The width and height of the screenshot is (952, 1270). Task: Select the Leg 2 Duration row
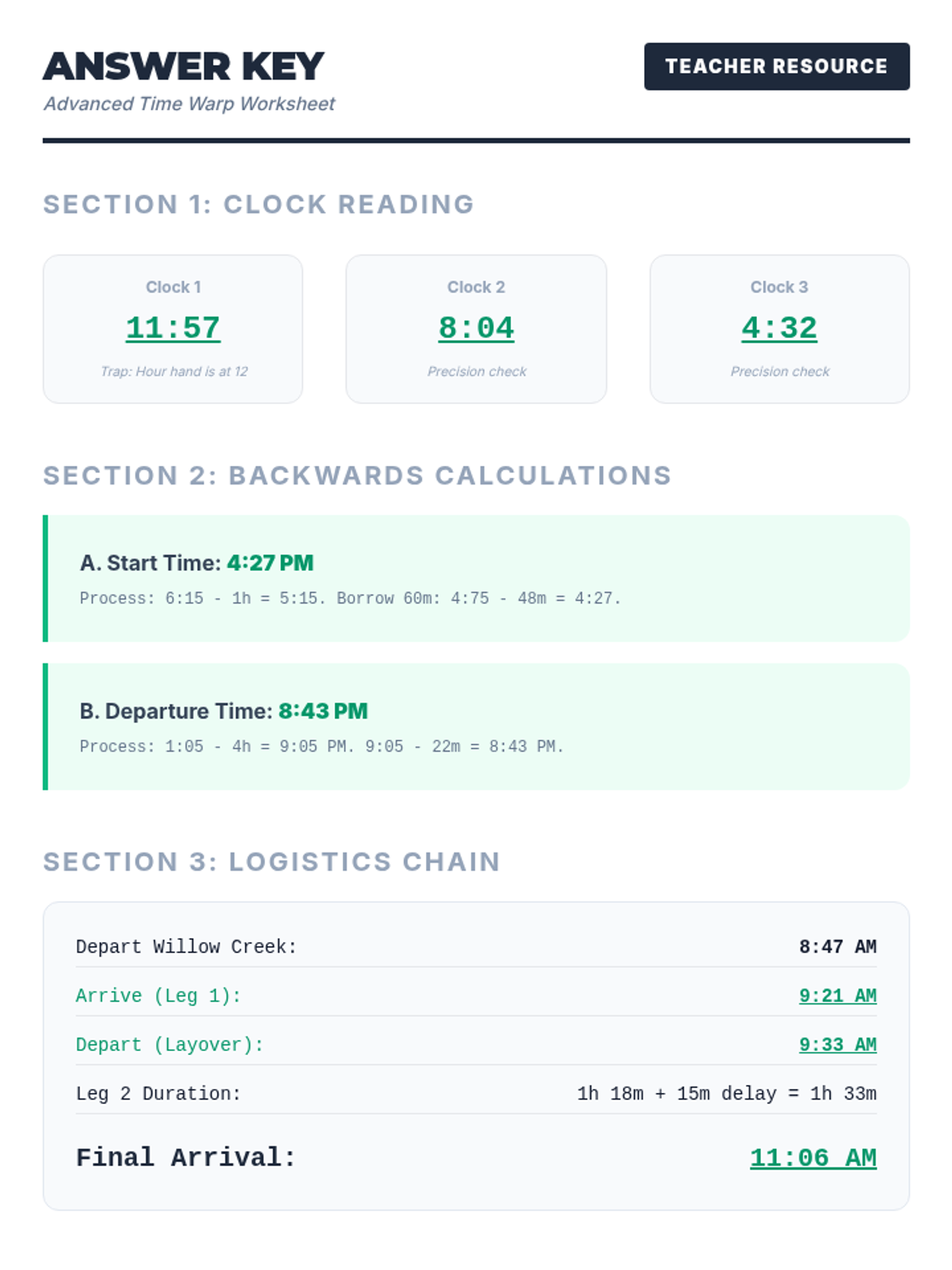476,1094
